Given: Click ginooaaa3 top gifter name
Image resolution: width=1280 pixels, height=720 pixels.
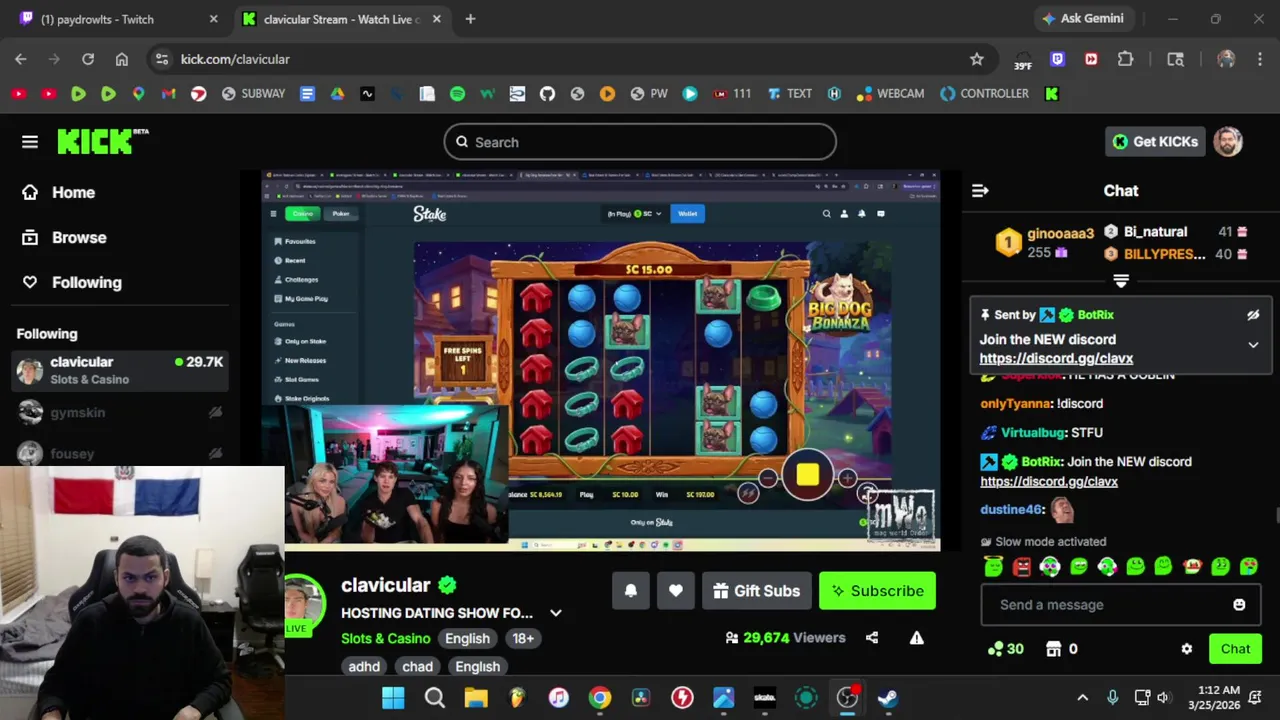Looking at the screenshot, I should pyautogui.click(x=1060, y=234).
